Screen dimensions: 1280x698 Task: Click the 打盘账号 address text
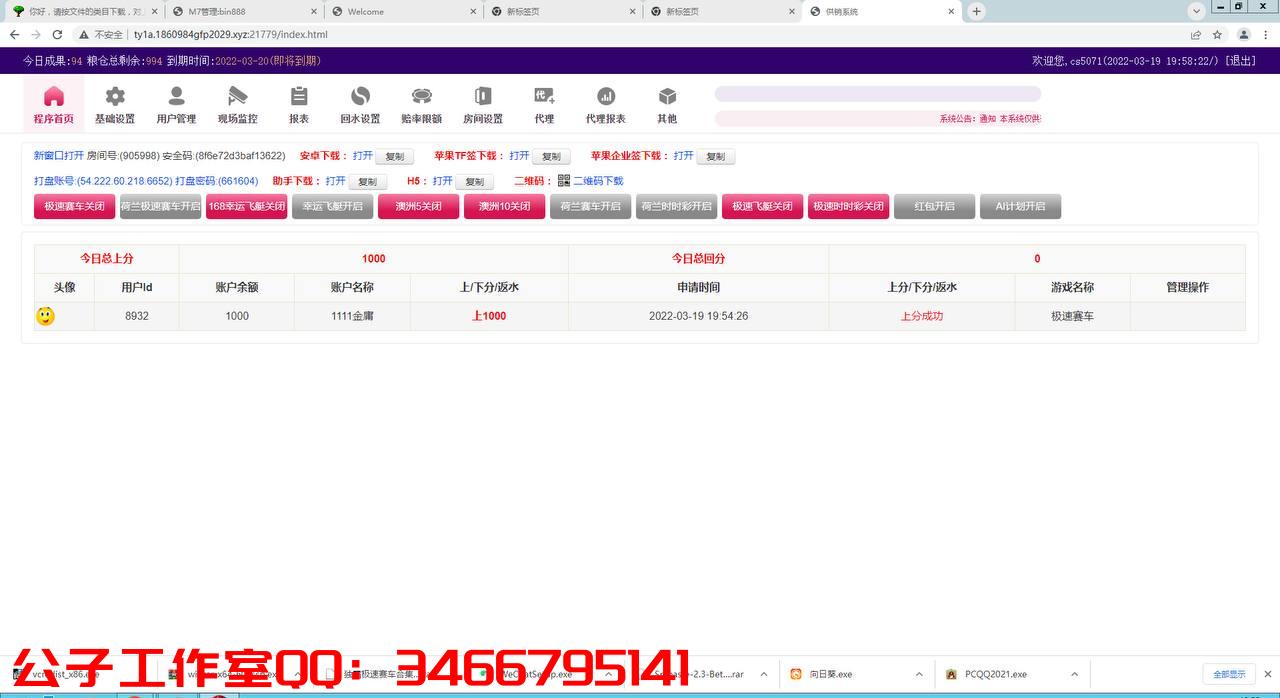coord(103,181)
